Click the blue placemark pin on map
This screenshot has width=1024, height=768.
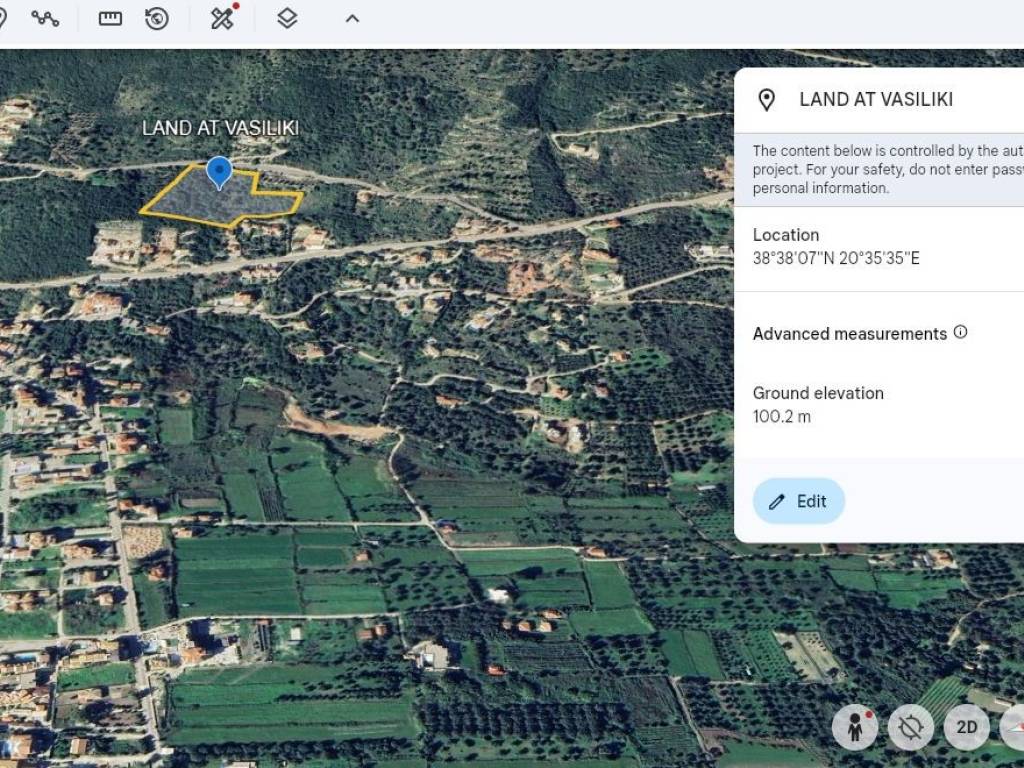[219, 172]
